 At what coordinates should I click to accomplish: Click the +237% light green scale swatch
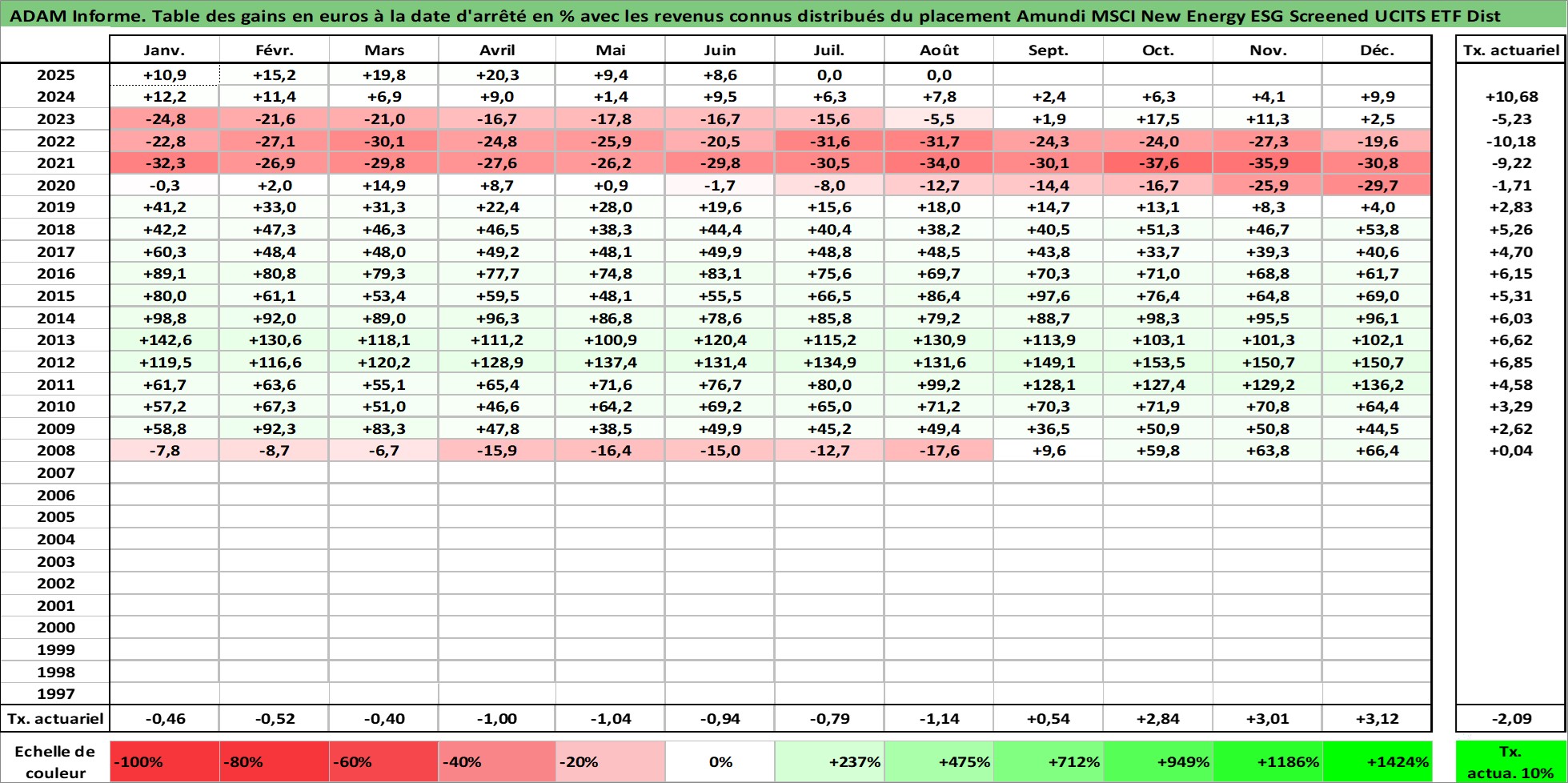(x=829, y=761)
